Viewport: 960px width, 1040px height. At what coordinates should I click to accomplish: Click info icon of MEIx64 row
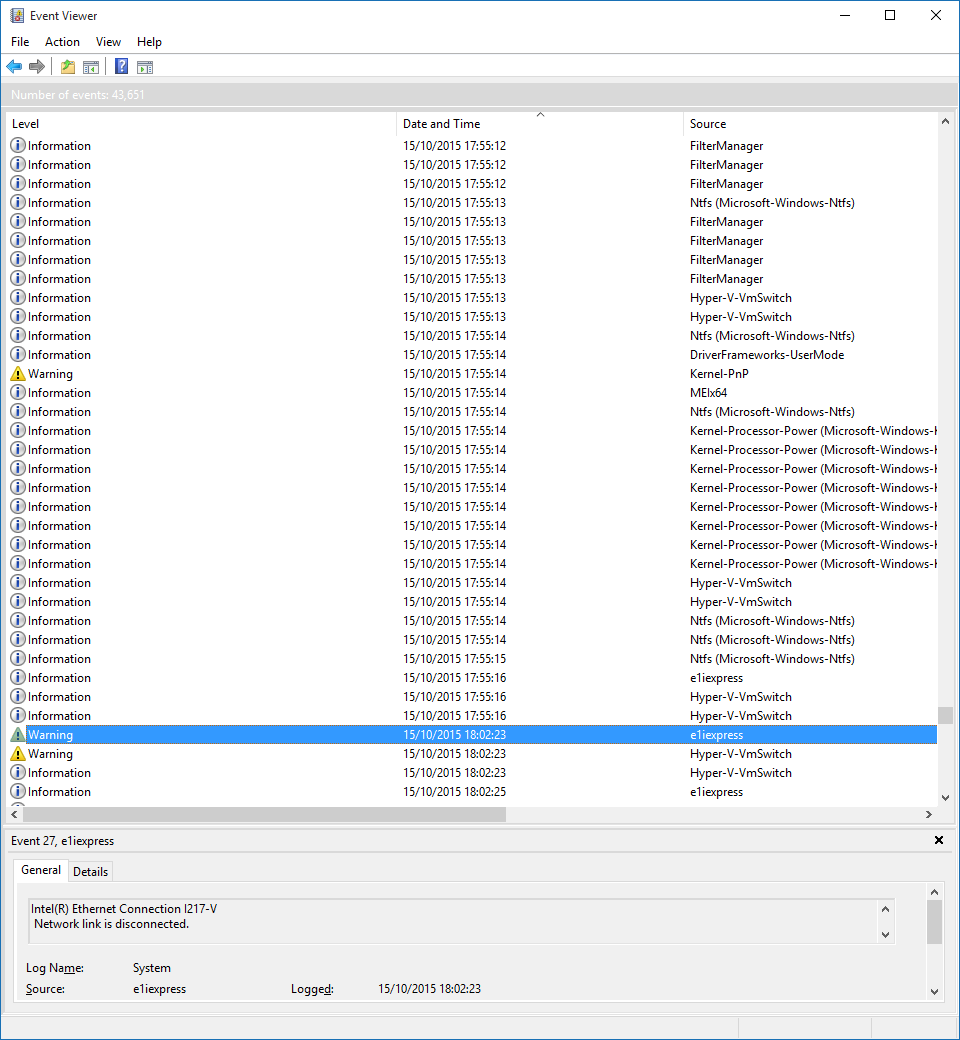[x=18, y=392]
